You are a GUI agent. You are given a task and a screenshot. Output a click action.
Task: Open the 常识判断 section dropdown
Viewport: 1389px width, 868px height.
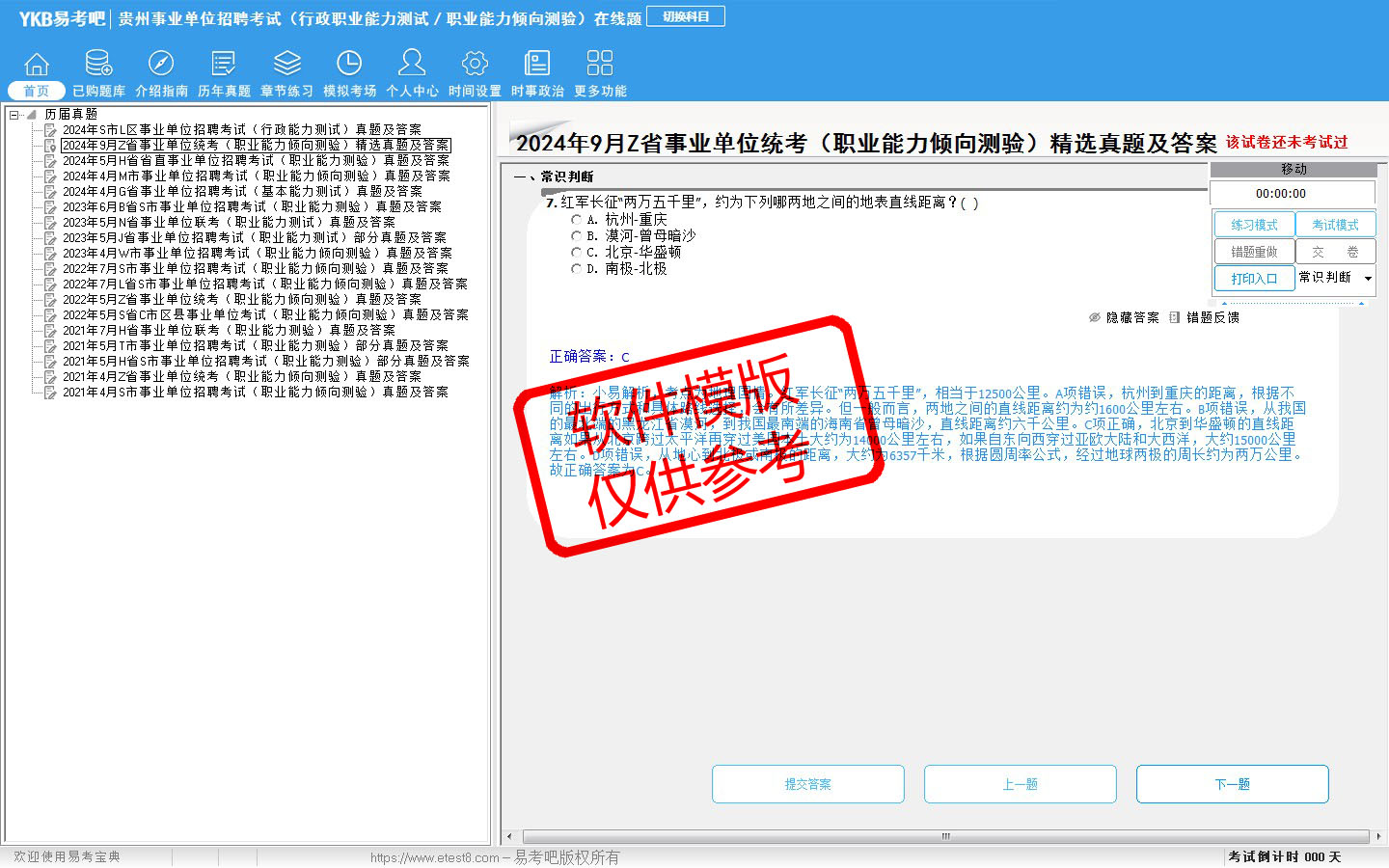tap(1367, 278)
